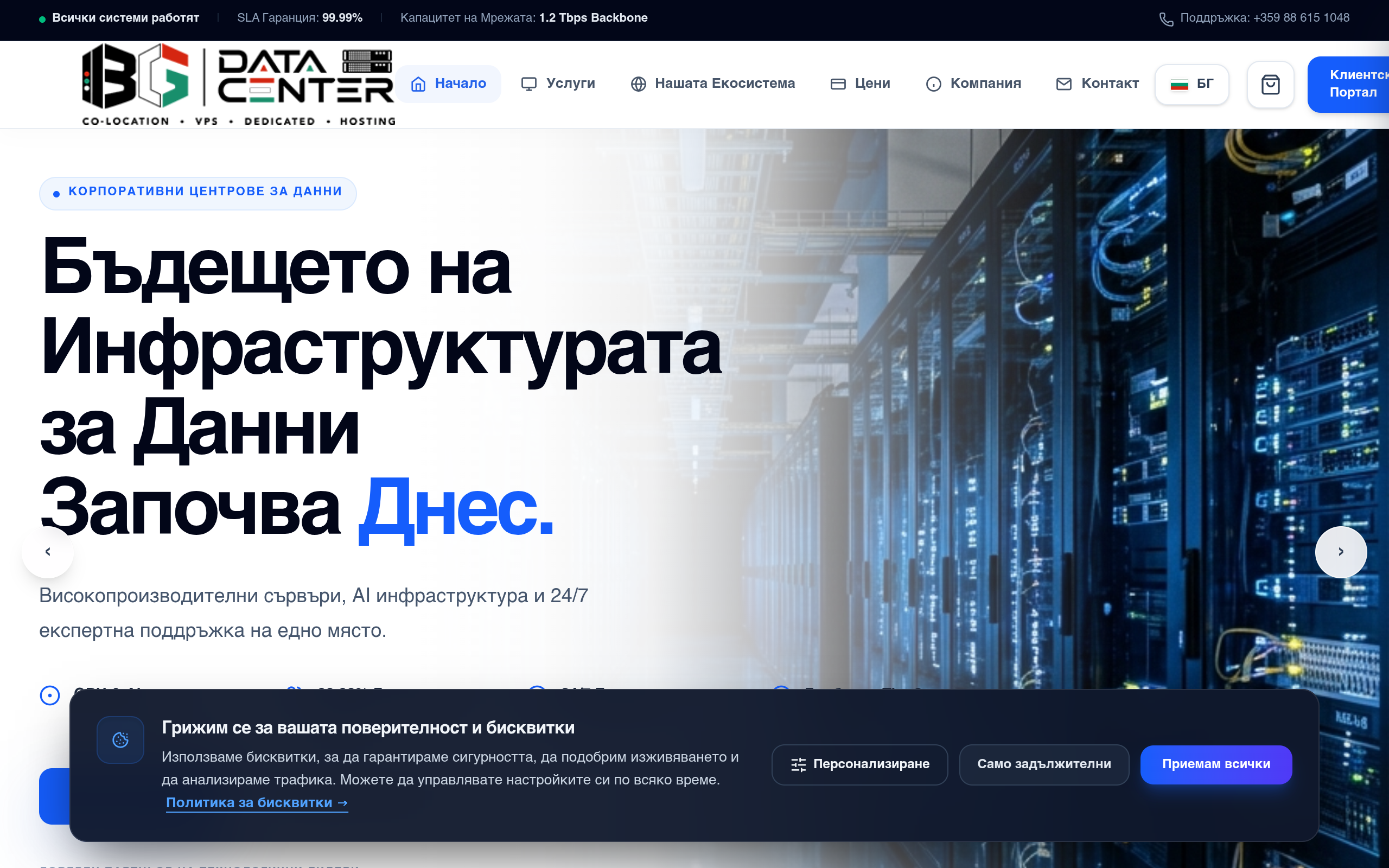The height and width of the screenshot is (868, 1389).
Task: Go to previous hero slide
Action: (x=48, y=552)
